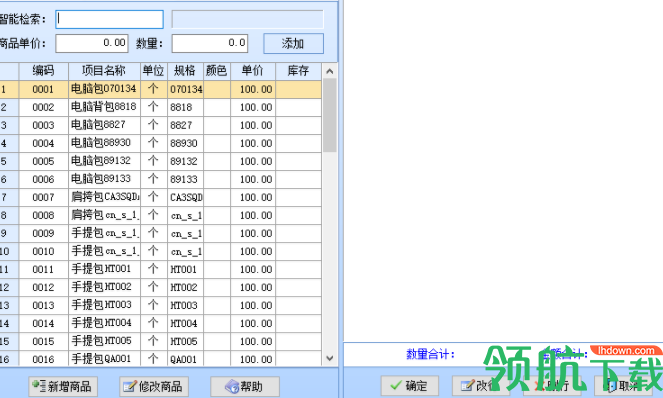Select row 电脑包8827
The height and width of the screenshot is (398, 663).
(x=161, y=125)
